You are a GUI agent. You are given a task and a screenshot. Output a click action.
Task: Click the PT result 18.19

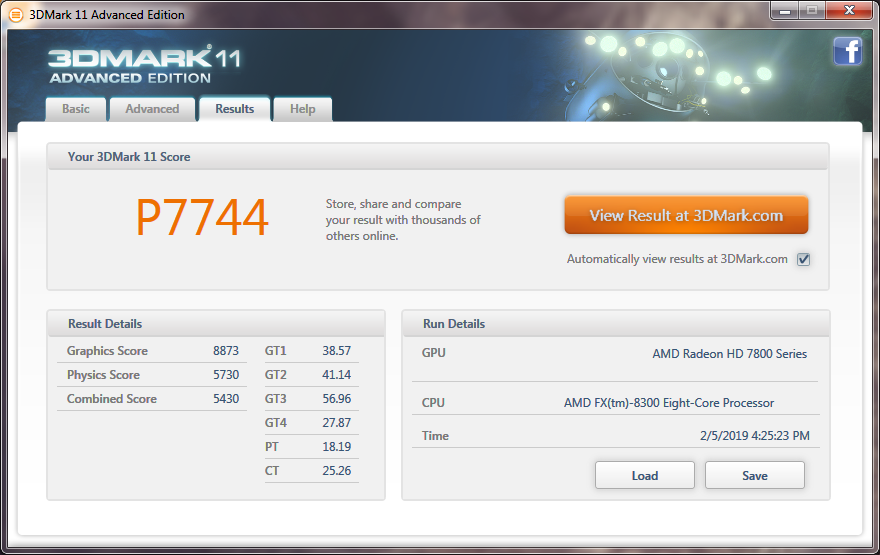tap(336, 447)
